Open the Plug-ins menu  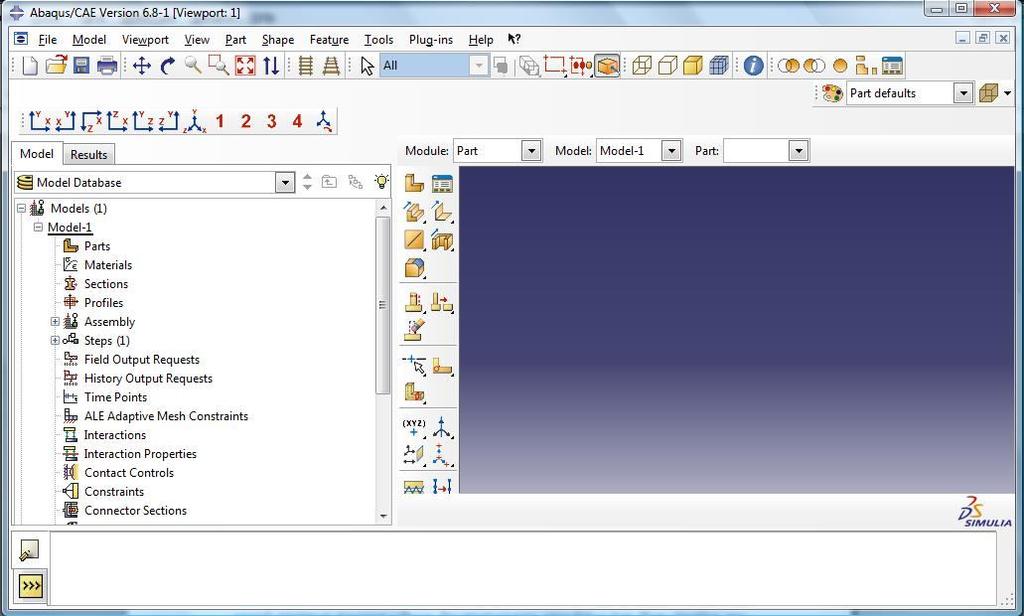click(430, 40)
